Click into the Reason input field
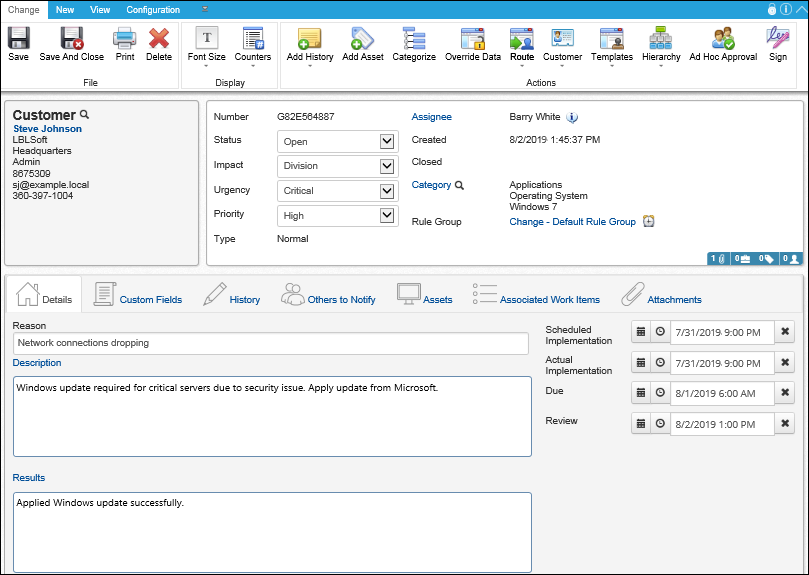The height and width of the screenshot is (575, 809). click(x=271, y=343)
